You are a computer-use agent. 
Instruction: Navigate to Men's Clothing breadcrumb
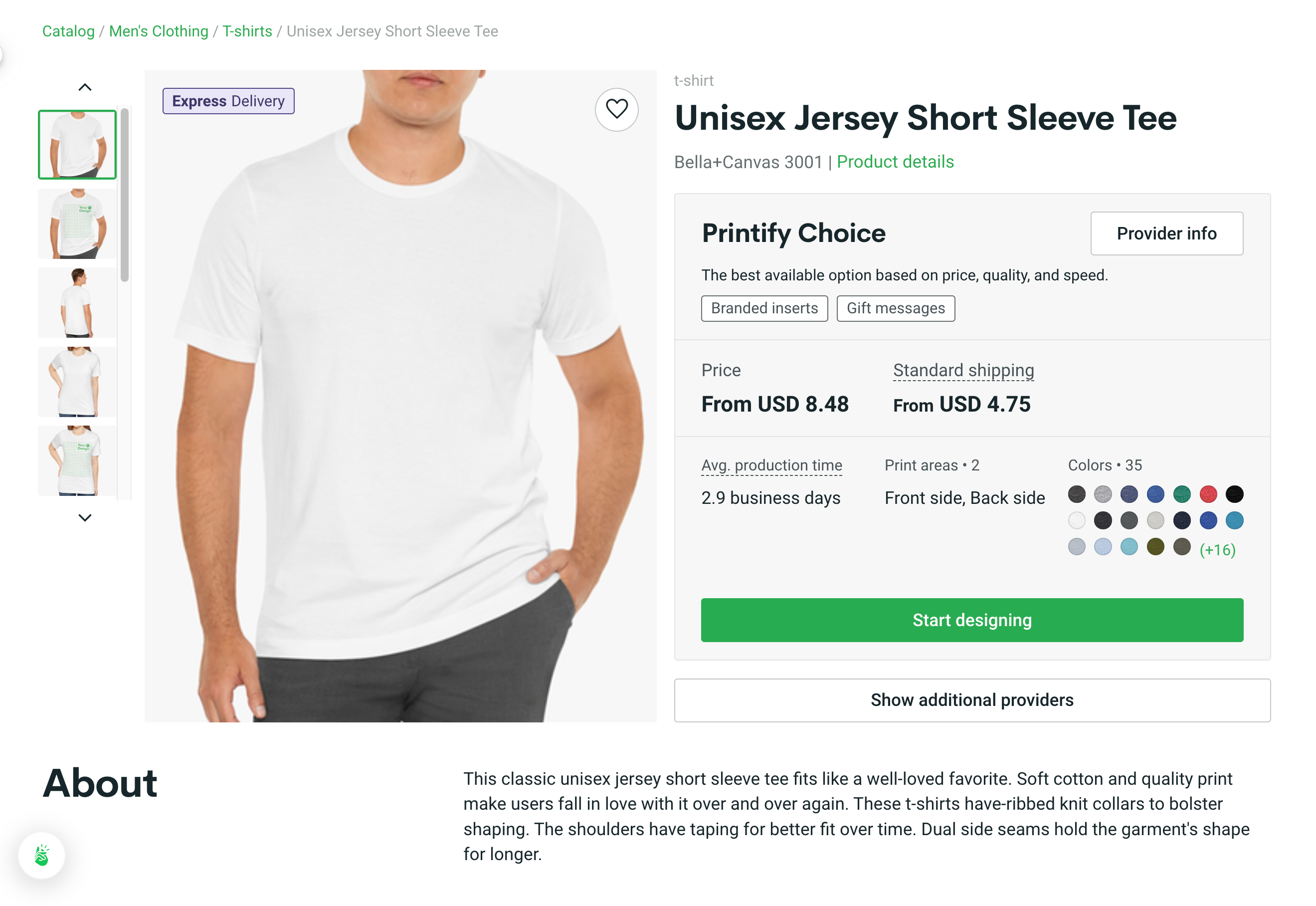(158, 31)
